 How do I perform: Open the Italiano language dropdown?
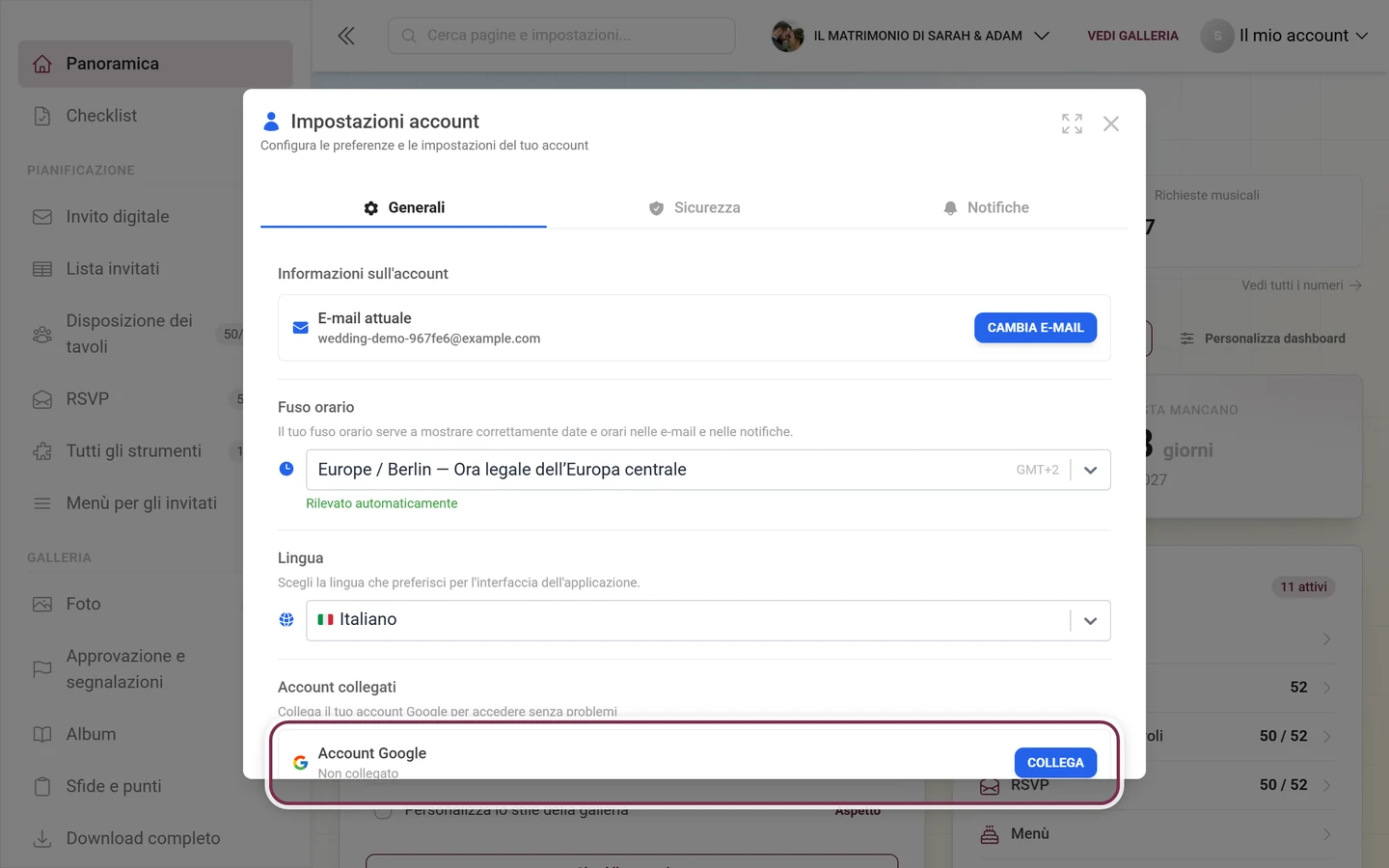(708, 620)
